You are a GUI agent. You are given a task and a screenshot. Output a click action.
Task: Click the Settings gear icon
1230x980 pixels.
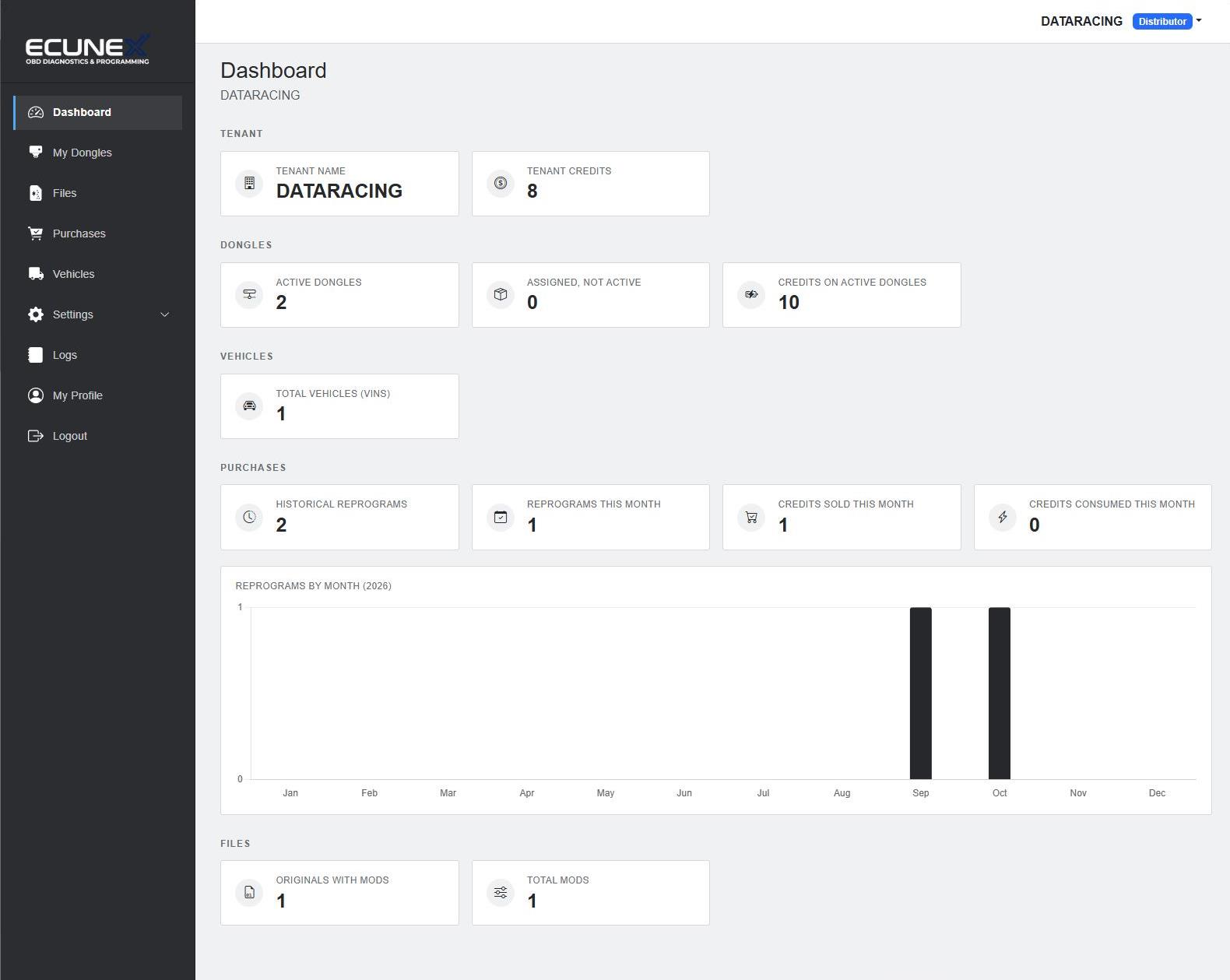click(36, 314)
